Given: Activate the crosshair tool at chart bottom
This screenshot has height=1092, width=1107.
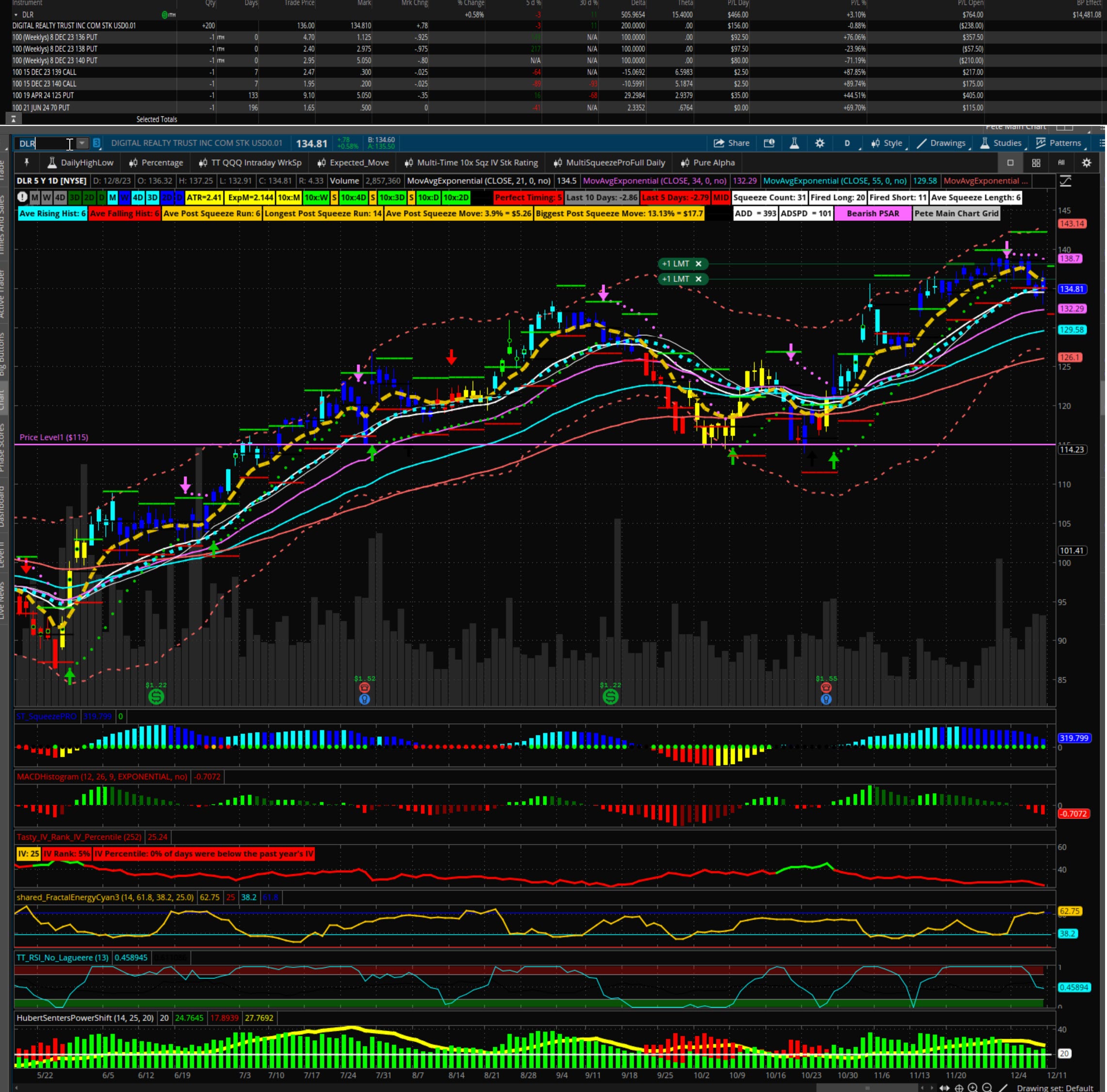Looking at the screenshot, I should (x=959, y=1088).
